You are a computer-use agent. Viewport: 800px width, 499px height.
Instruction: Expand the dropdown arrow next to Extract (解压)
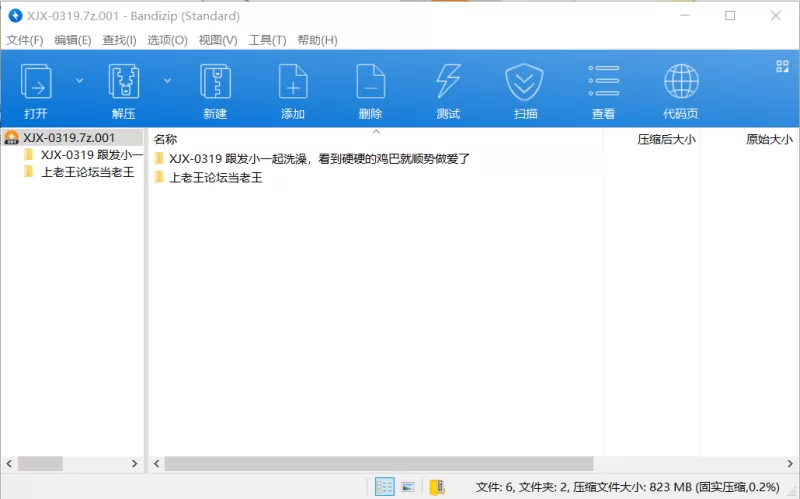point(167,80)
